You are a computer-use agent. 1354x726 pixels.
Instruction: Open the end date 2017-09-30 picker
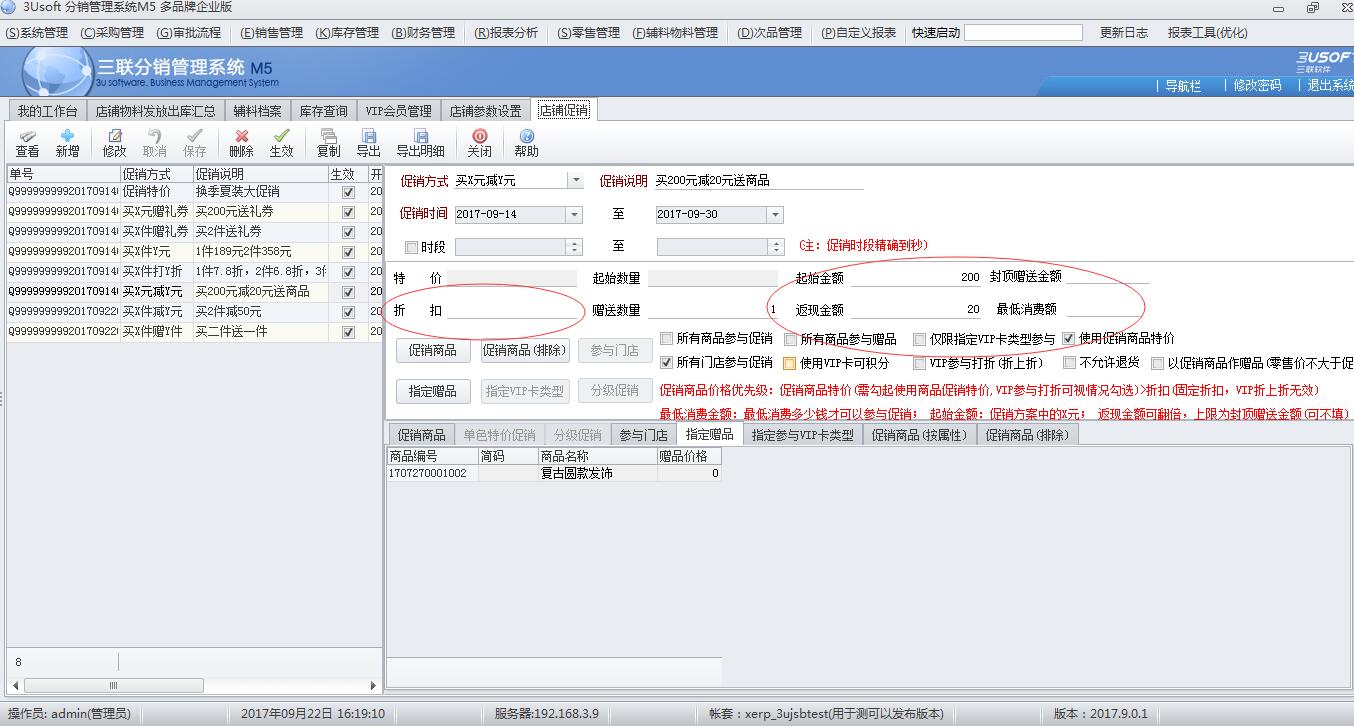(775, 215)
